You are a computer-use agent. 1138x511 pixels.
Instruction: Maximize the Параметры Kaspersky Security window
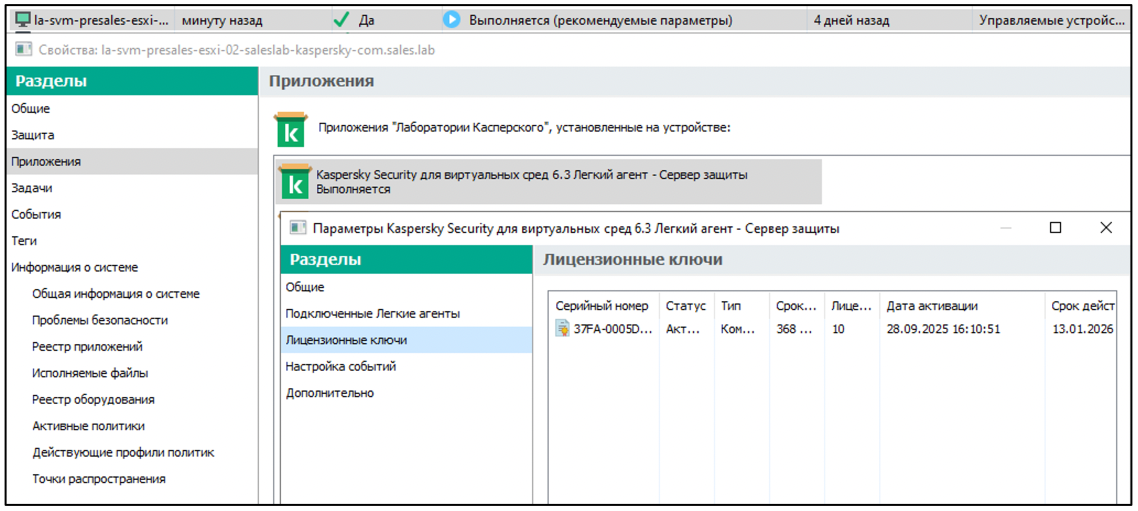click(x=1056, y=228)
